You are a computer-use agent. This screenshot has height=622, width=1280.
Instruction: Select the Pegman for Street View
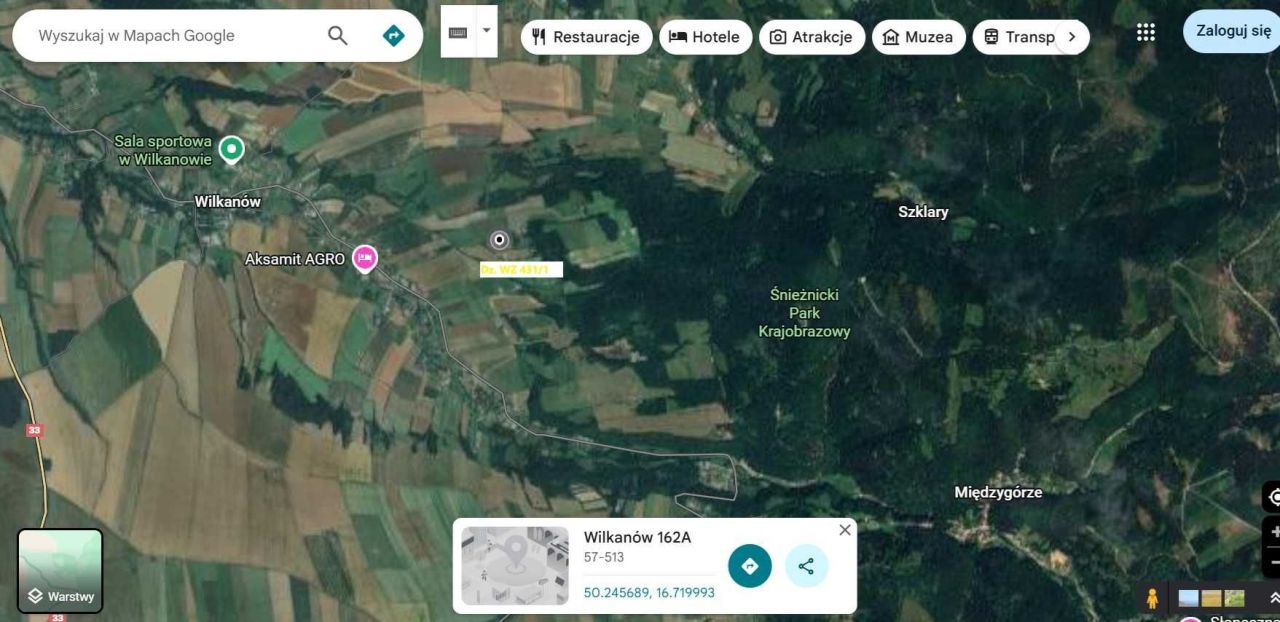[x=1153, y=597]
